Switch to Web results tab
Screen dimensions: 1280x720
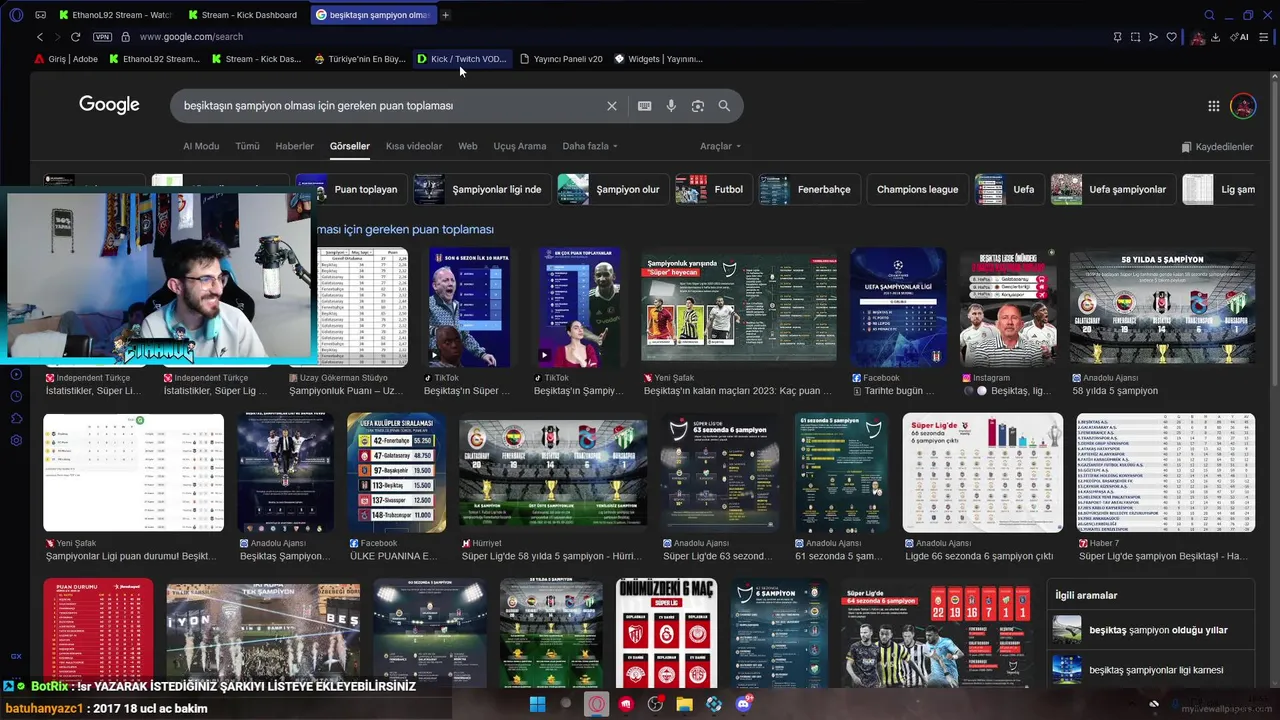468,146
